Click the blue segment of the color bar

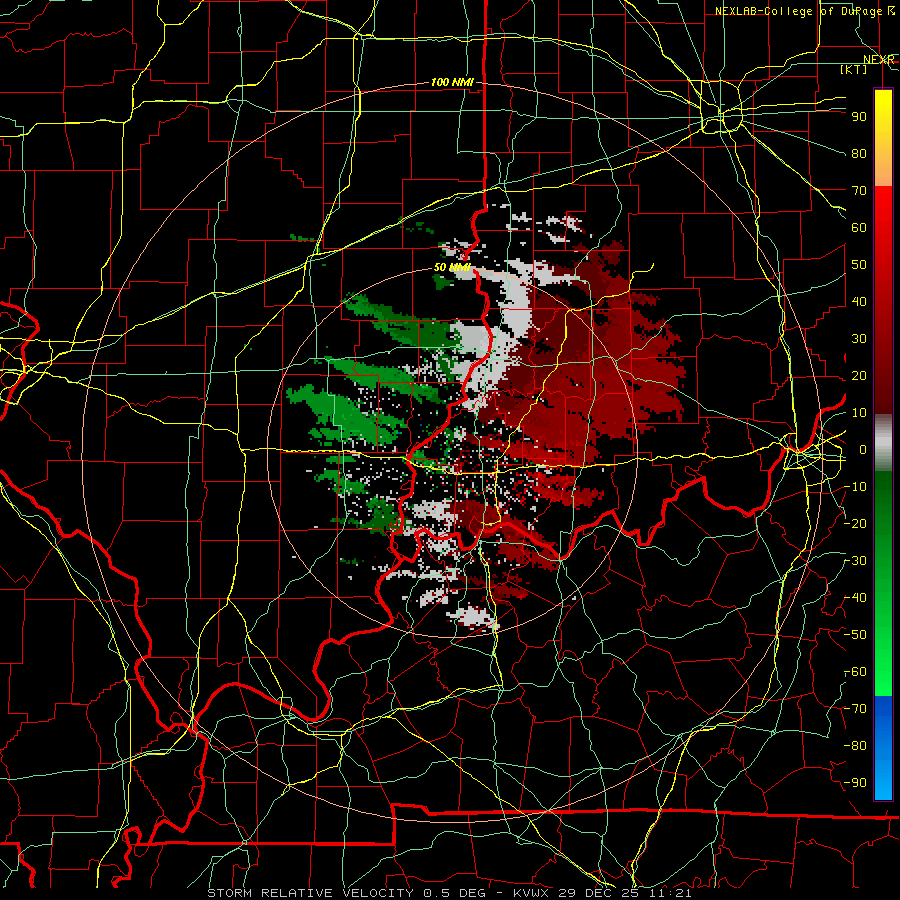pos(883,748)
